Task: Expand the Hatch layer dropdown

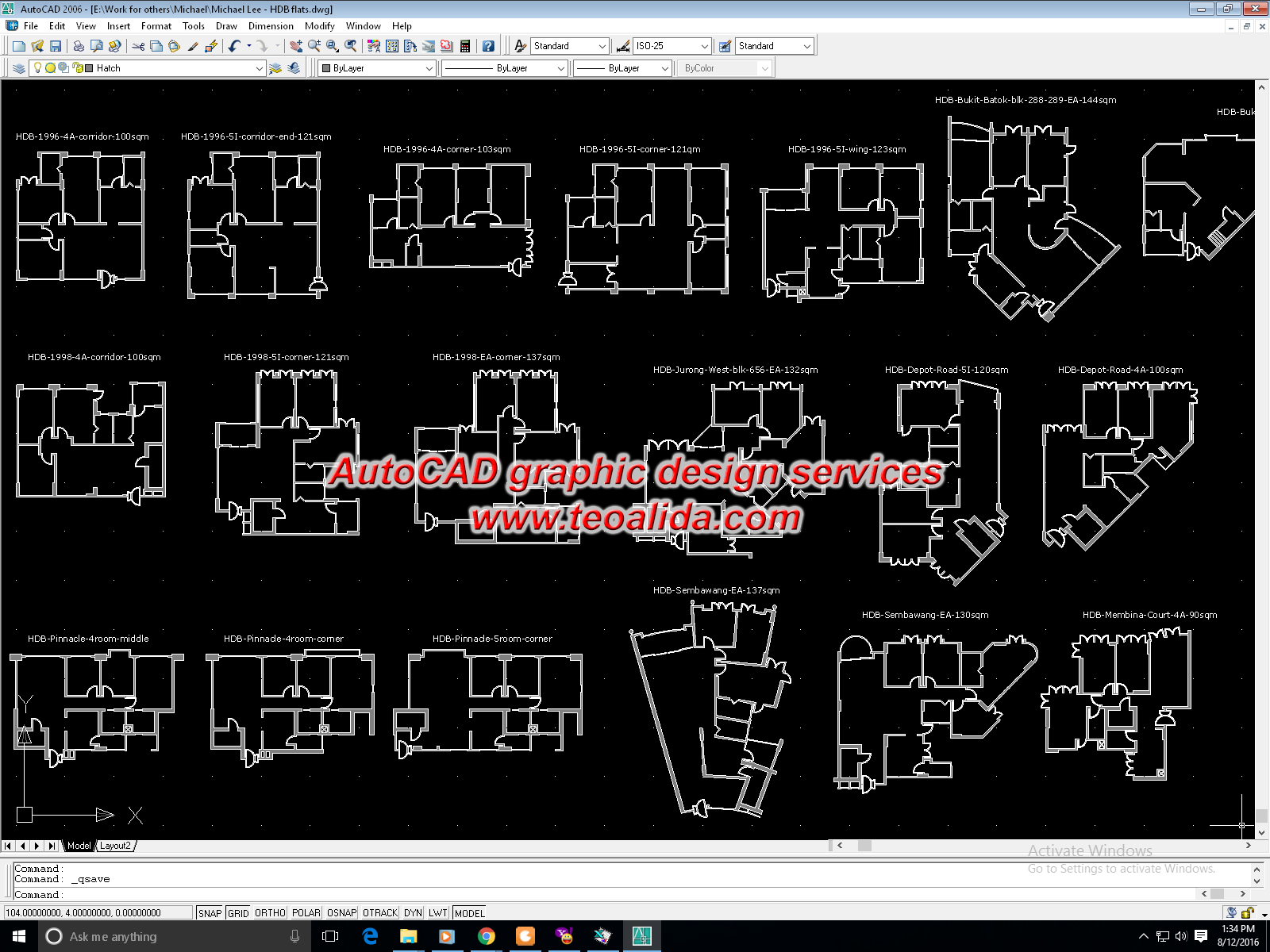Action: 259,68
